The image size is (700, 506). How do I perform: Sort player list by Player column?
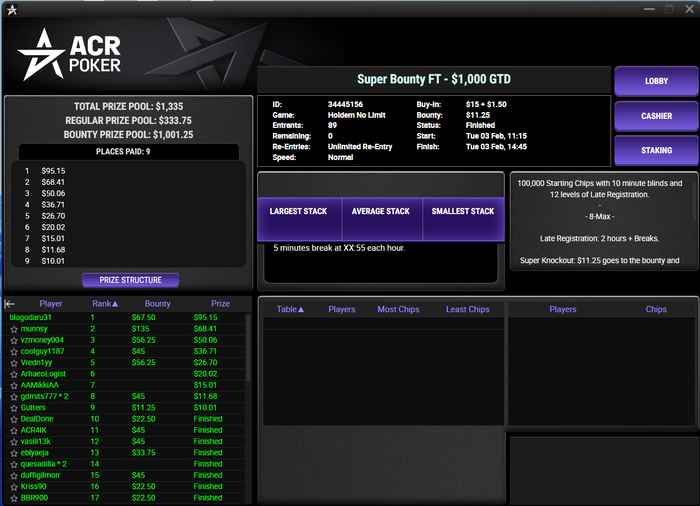(x=50, y=304)
